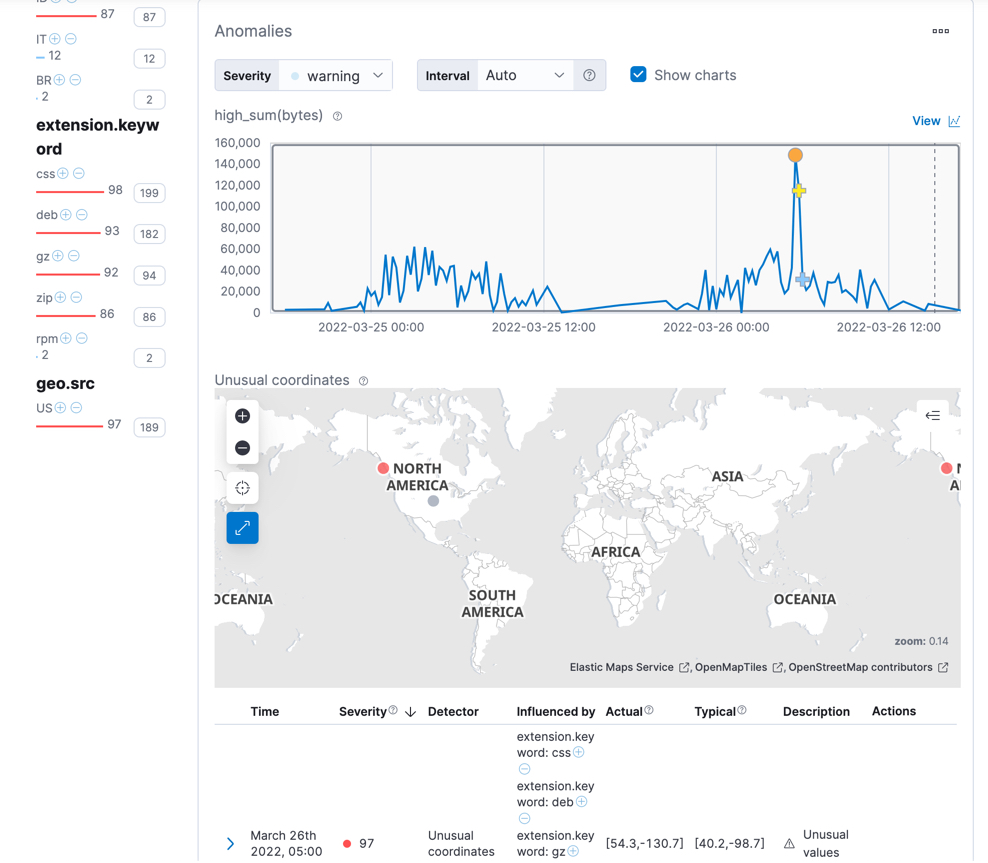The width and height of the screenshot is (988, 863).
Task: Expand the map with the blue arrow icon
Action: [242, 528]
